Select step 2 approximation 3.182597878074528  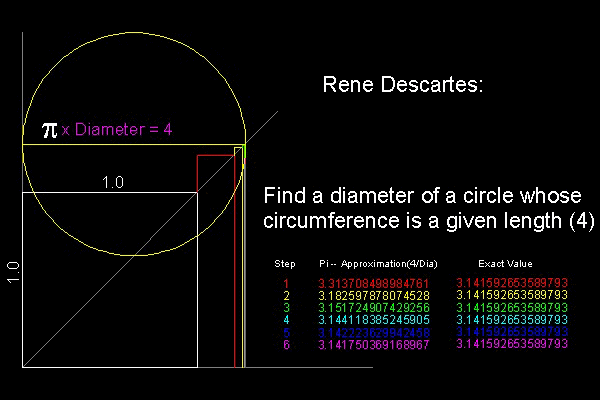[373, 296]
